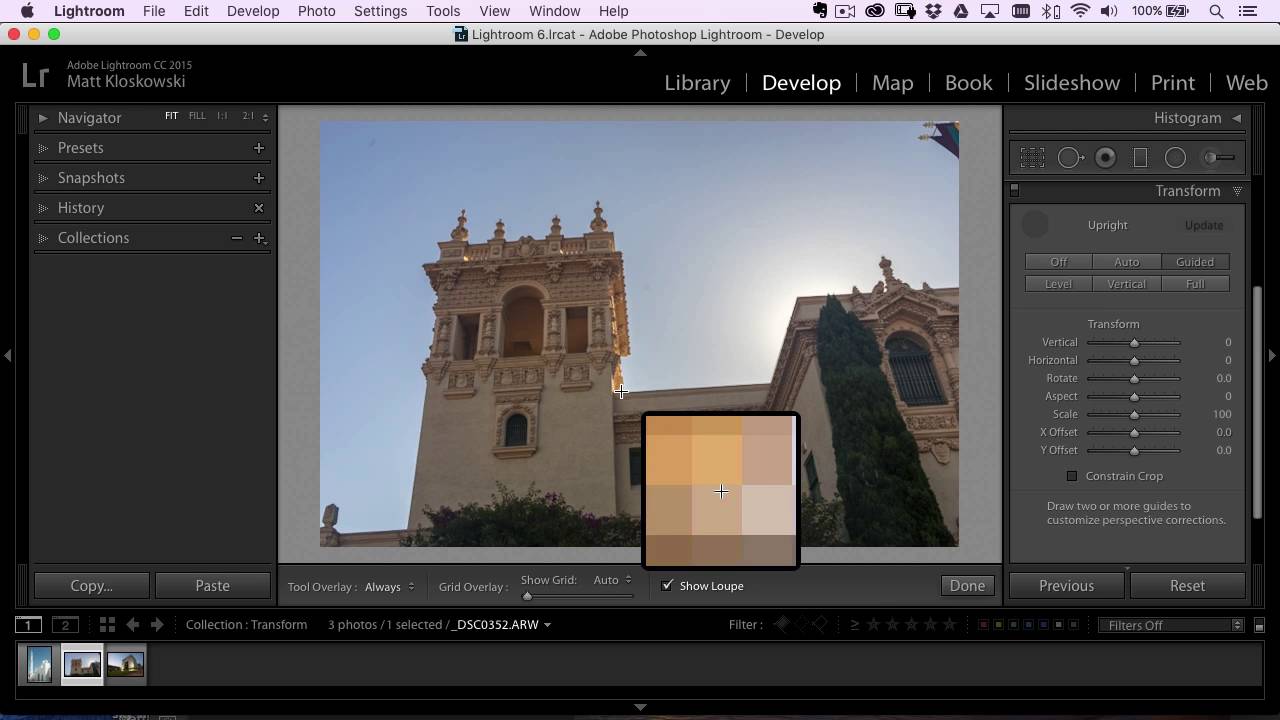This screenshot has height=720, width=1280.
Task: Hide right panel group arrow
Action: (x=1272, y=355)
